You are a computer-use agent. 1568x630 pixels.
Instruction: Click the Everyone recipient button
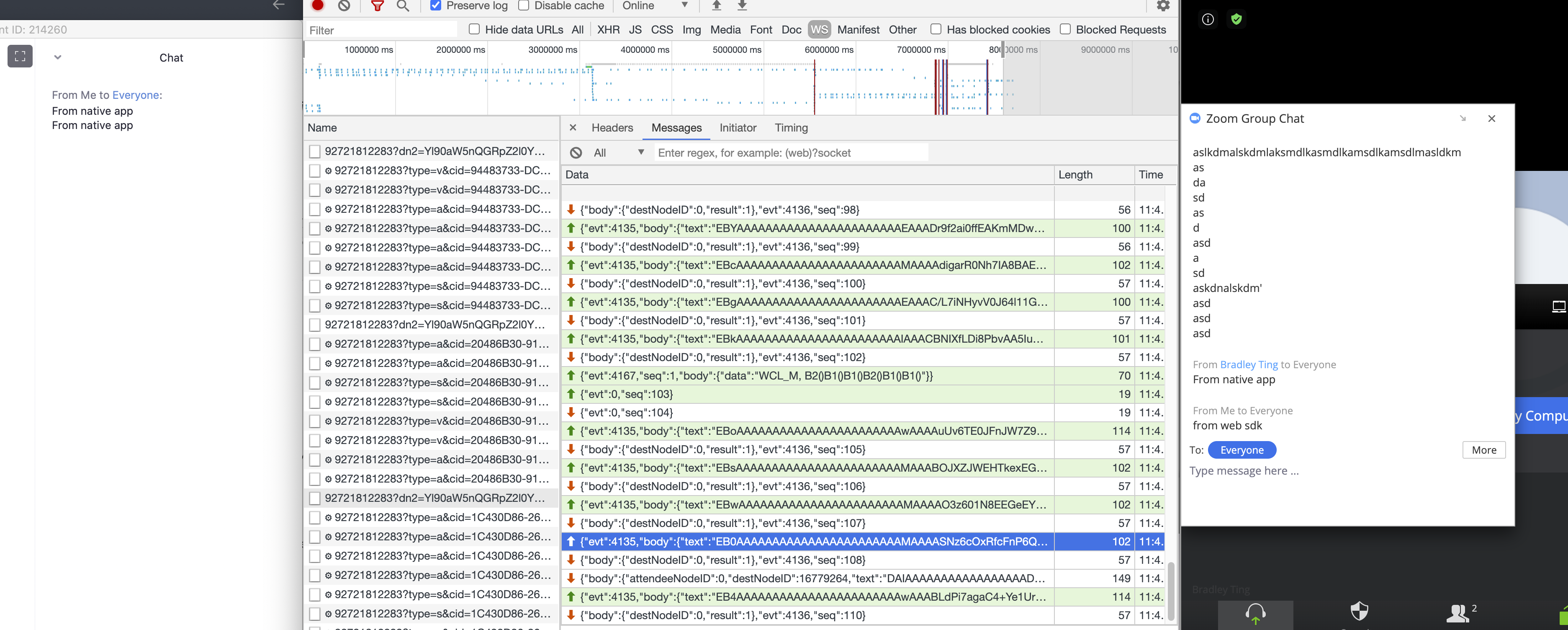click(1242, 450)
